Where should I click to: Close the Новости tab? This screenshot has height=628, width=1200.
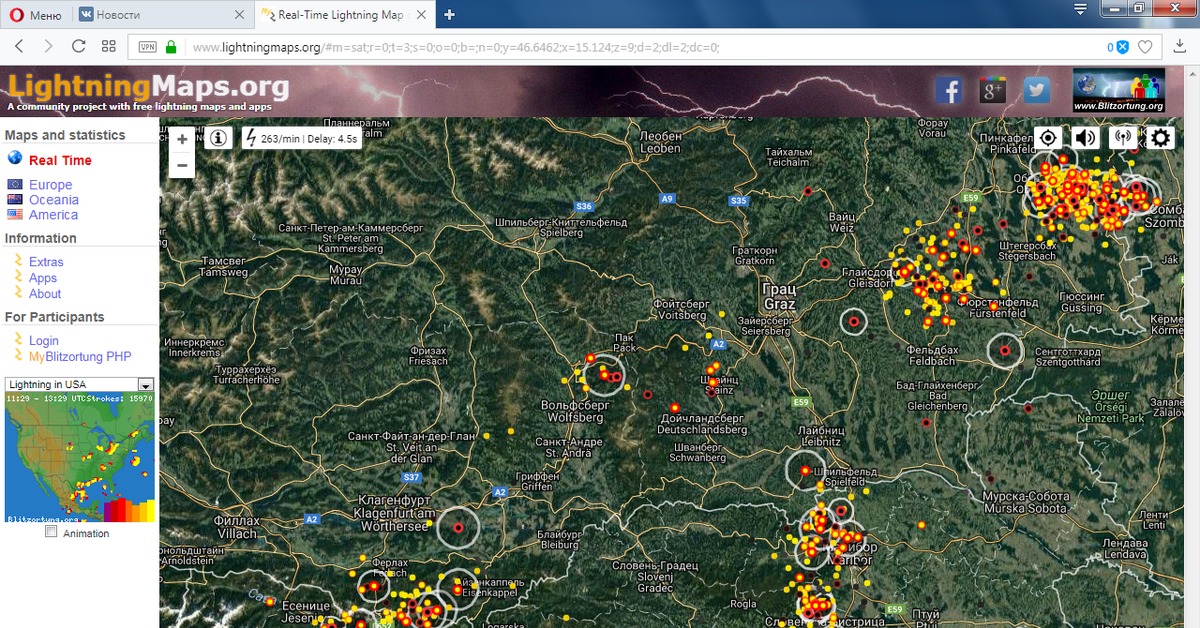(x=239, y=15)
